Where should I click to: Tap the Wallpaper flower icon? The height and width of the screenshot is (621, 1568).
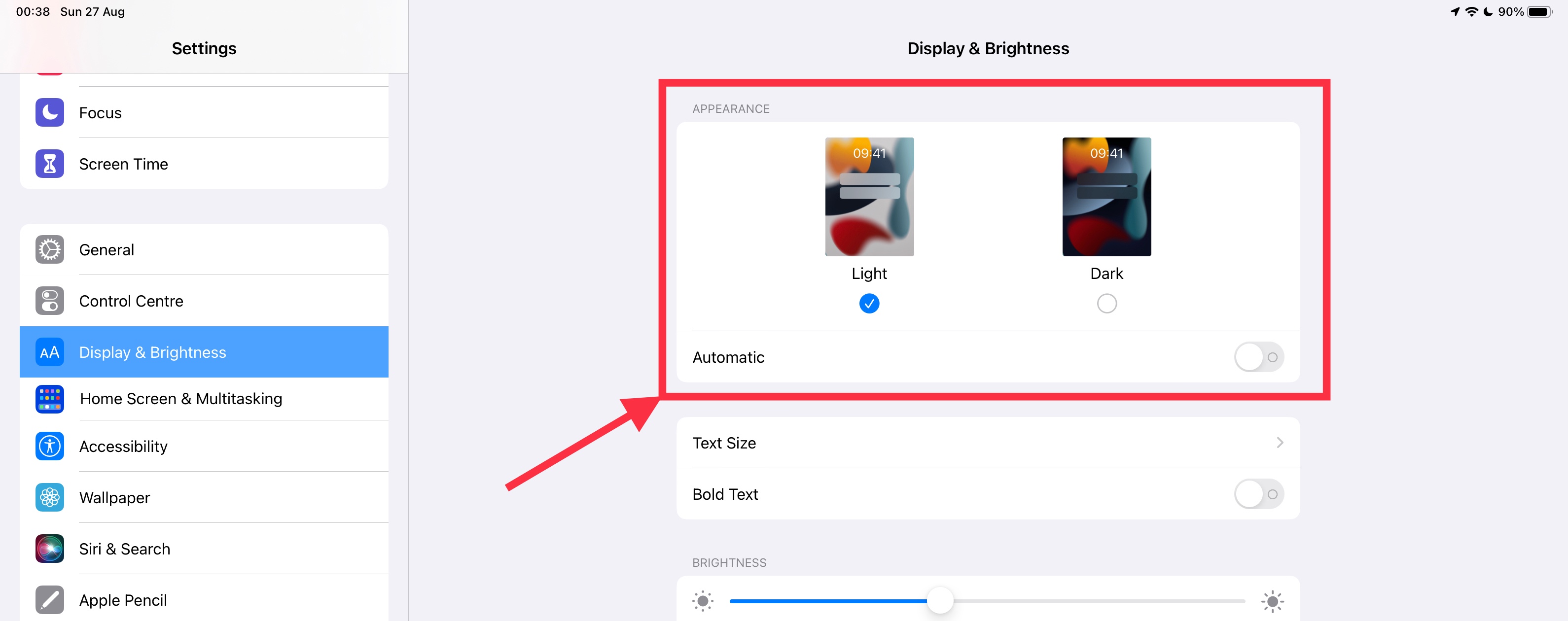[x=49, y=497]
